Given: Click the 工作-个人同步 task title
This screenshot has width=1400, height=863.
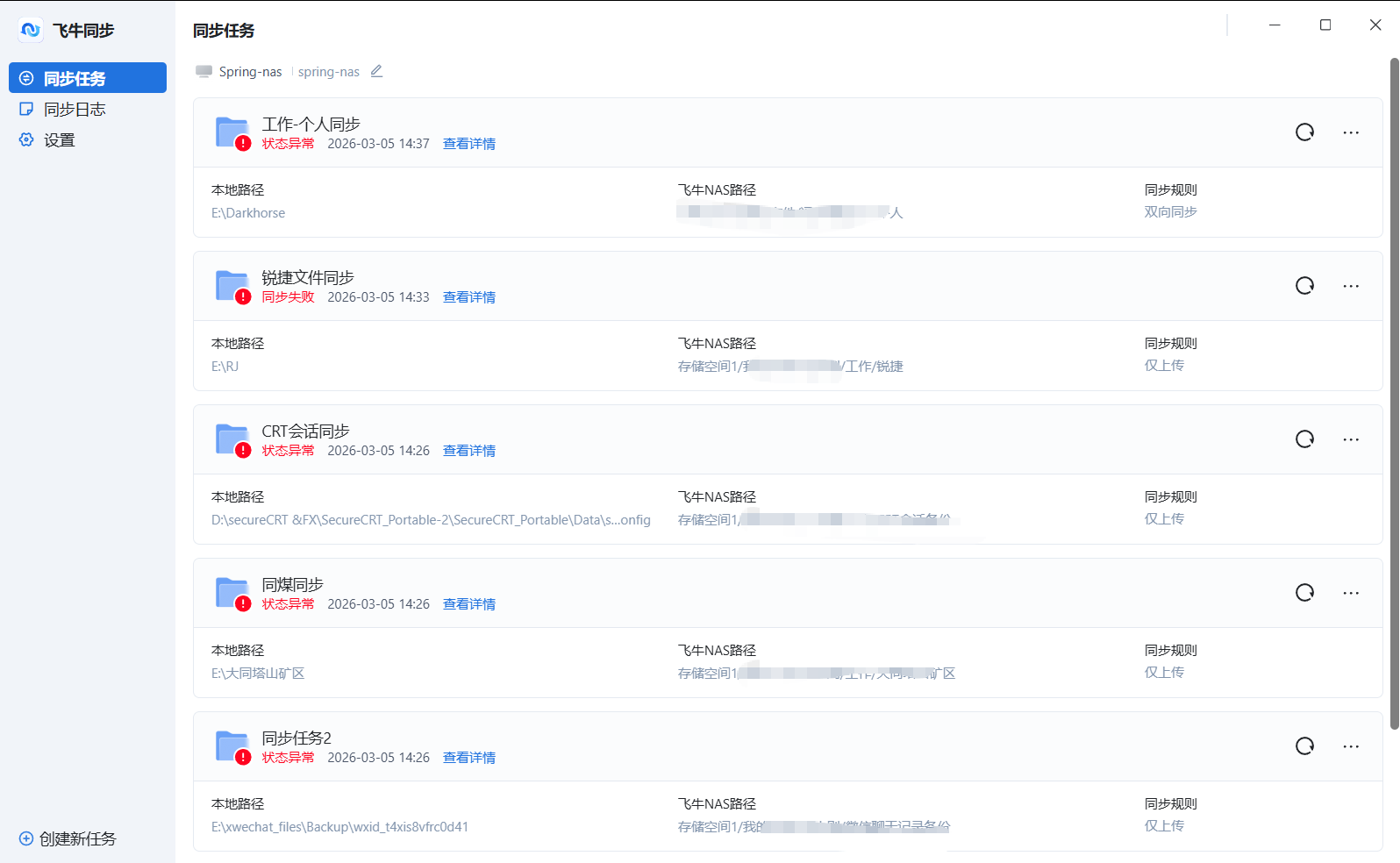Looking at the screenshot, I should pos(311,125).
